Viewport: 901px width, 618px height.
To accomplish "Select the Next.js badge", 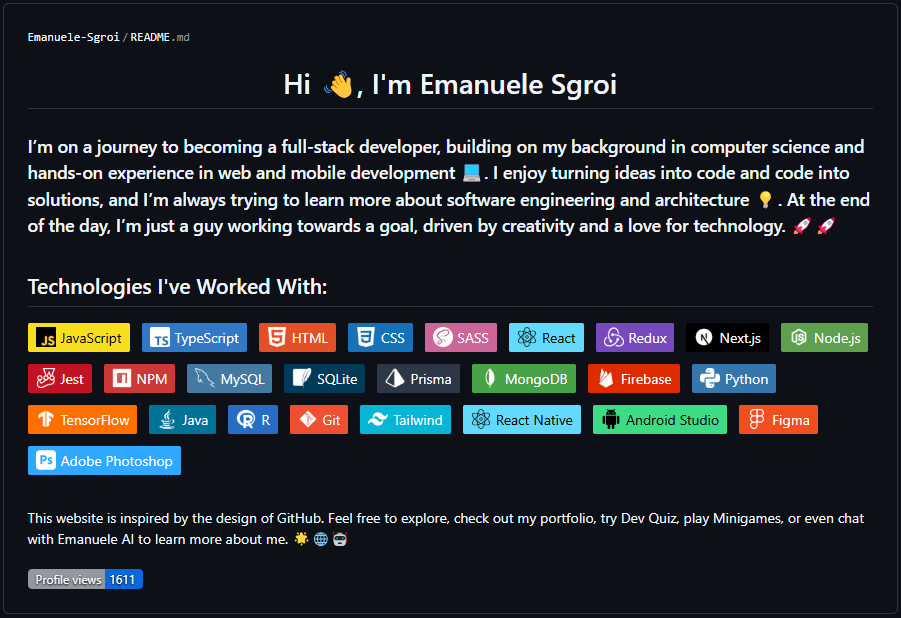I will coord(727,337).
